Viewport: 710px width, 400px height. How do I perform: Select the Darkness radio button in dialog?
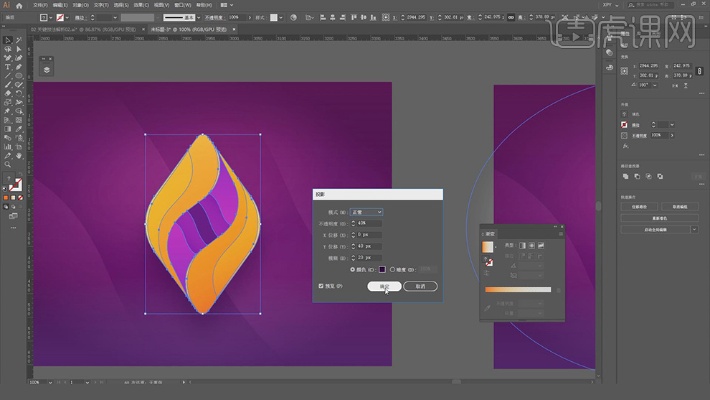tap(393, 270)
